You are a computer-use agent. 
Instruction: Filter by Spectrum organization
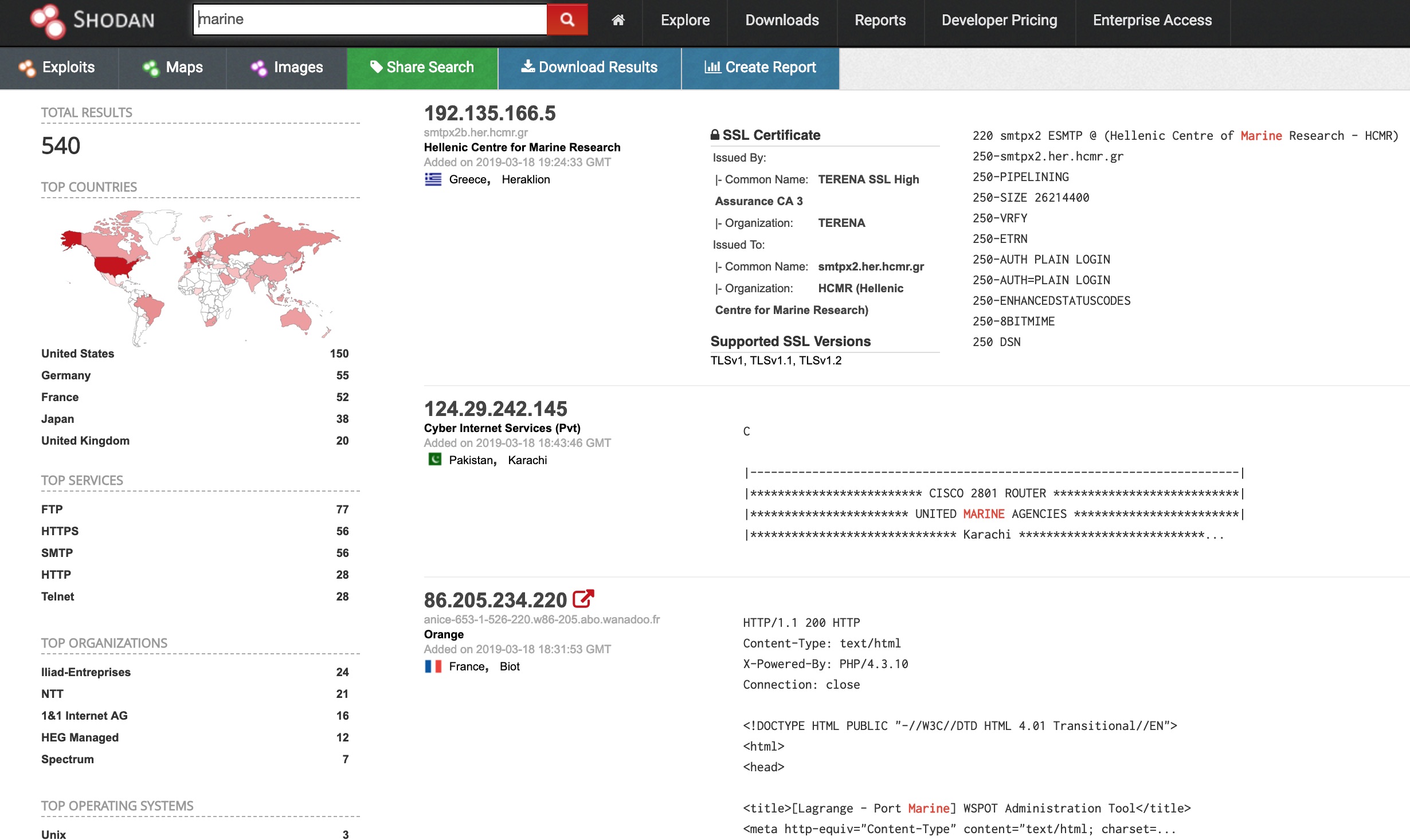[67, 759]
